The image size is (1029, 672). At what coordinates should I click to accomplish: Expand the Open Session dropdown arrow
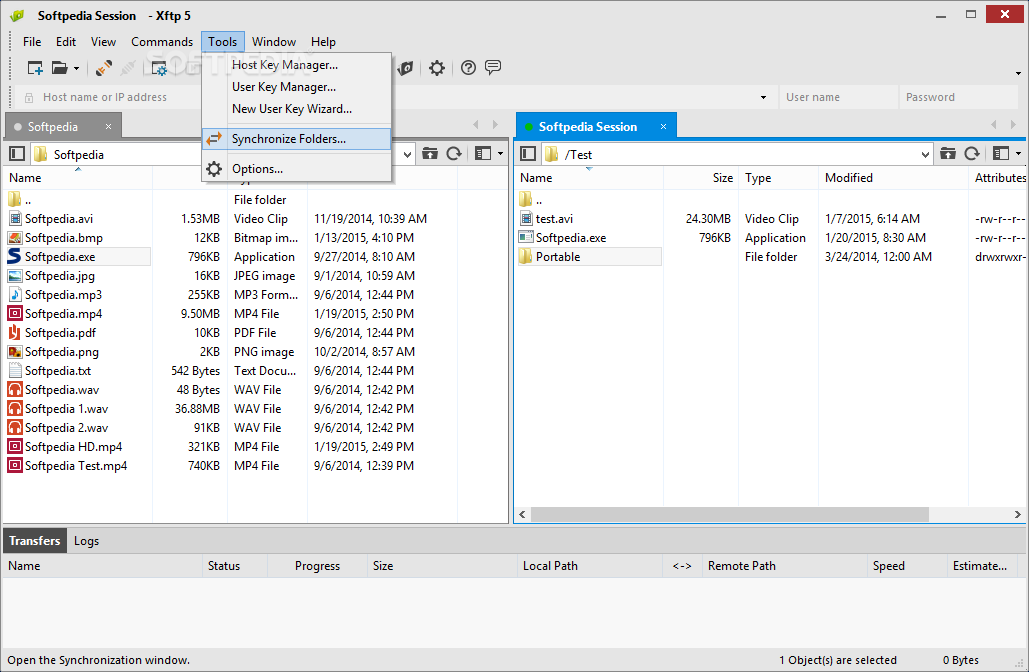(x=76, y=68)
